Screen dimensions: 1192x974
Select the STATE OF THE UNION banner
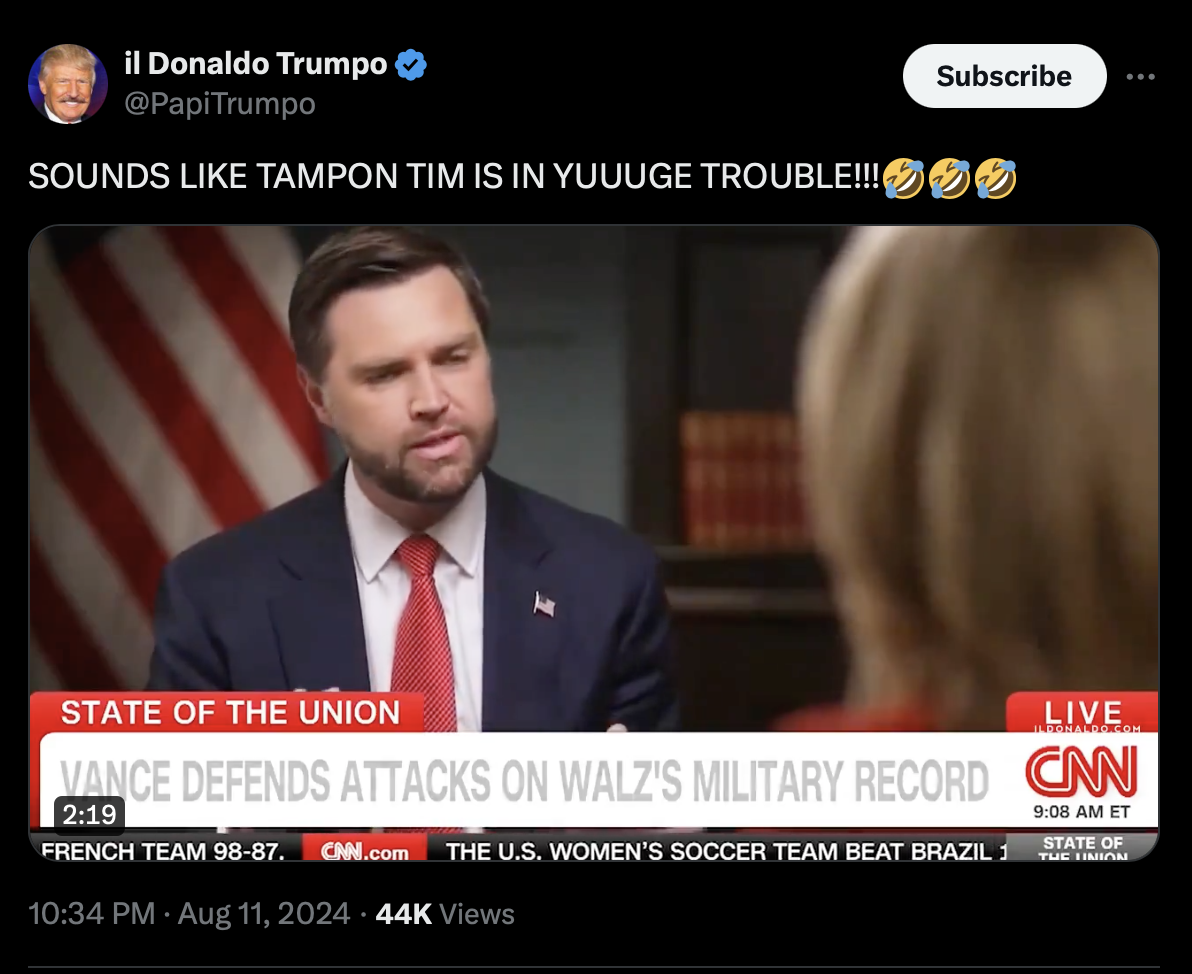pos(227,712)
